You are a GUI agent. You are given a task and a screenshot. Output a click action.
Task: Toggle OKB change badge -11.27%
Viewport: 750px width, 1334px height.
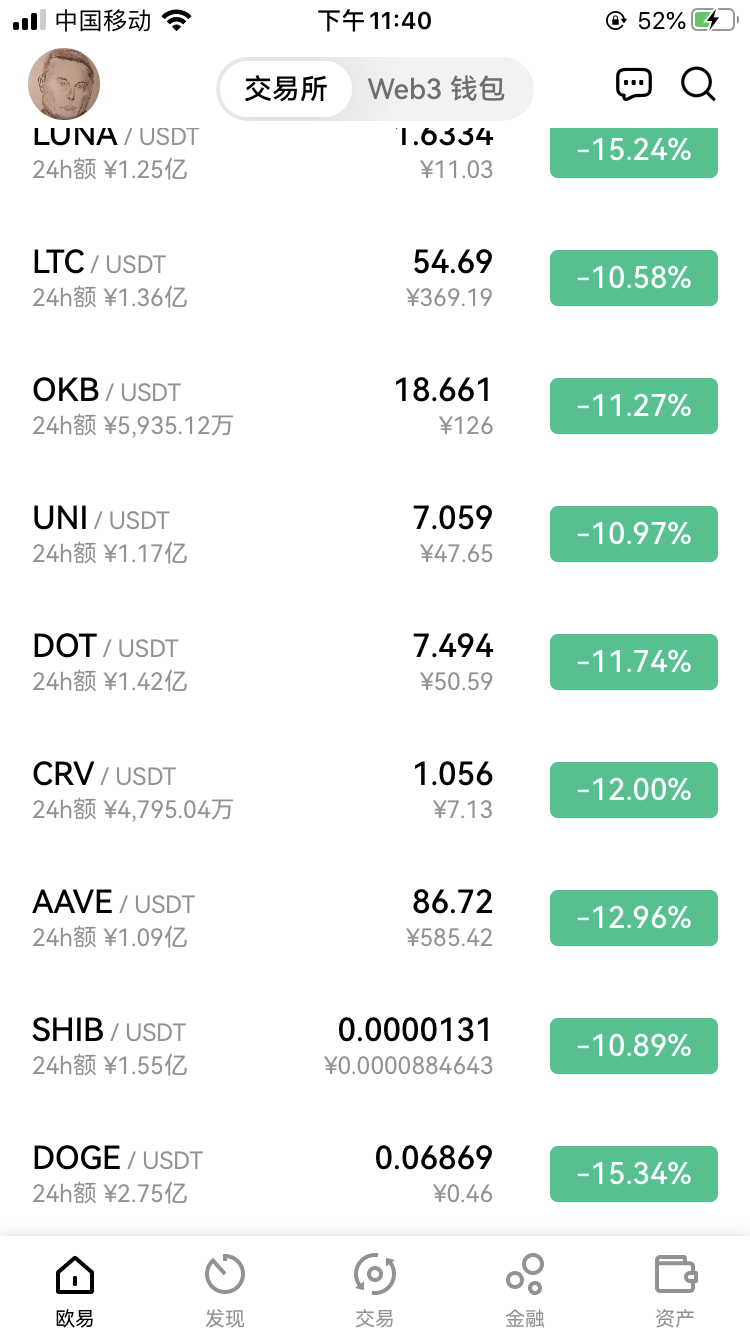[634, 406]
